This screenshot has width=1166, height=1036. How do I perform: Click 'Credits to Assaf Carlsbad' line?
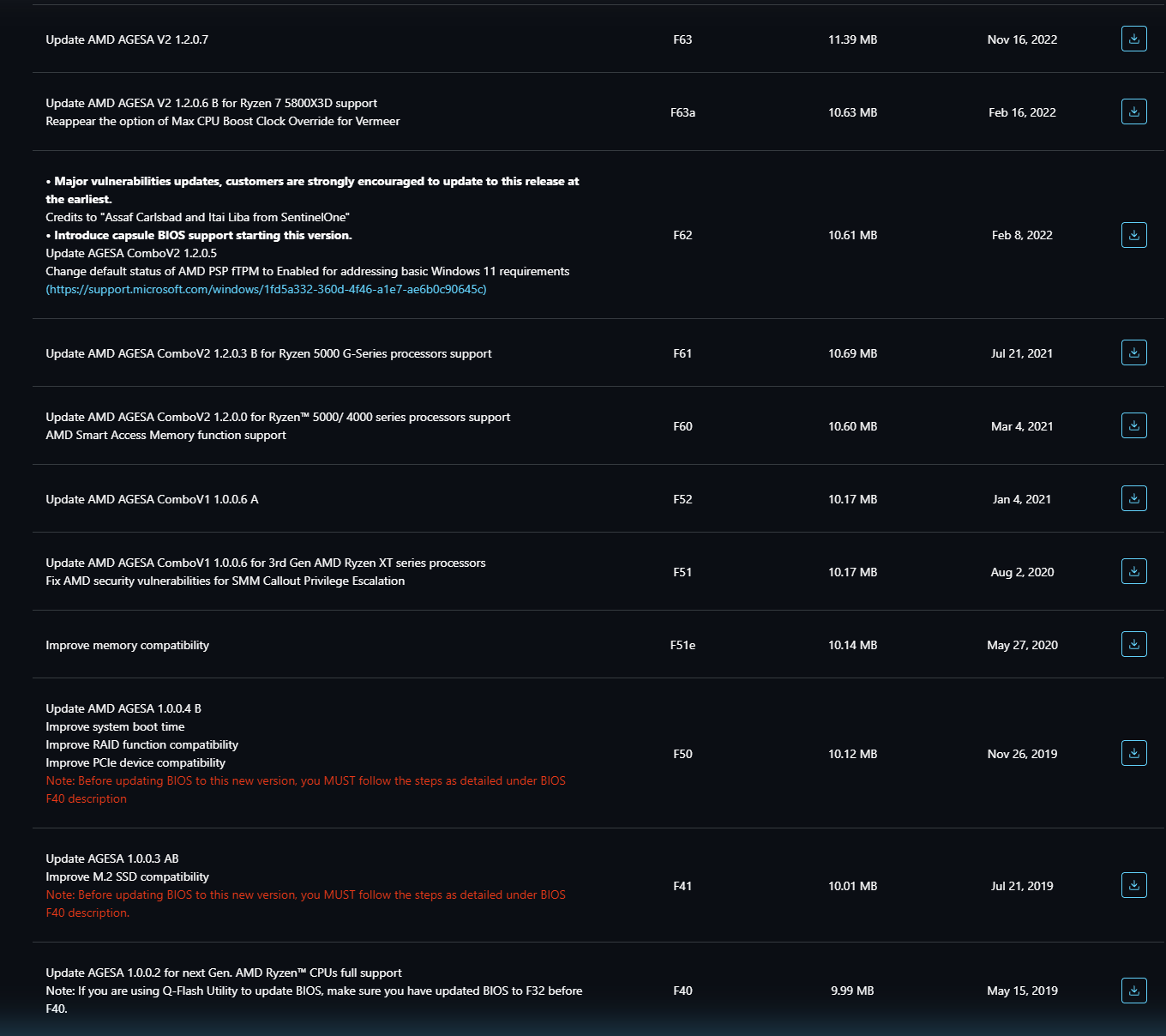tap(197, 217)
